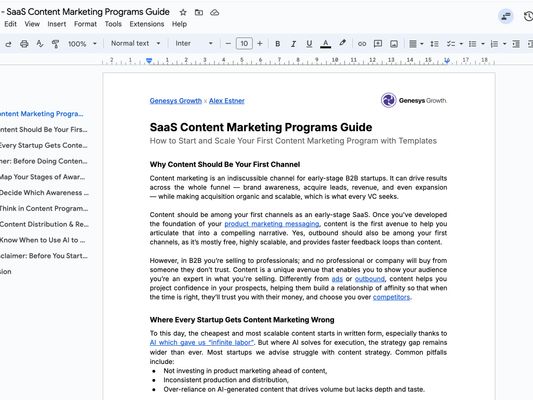
Task: Open the AI "infinite labor" link
Action: click(x=202, y=343)
